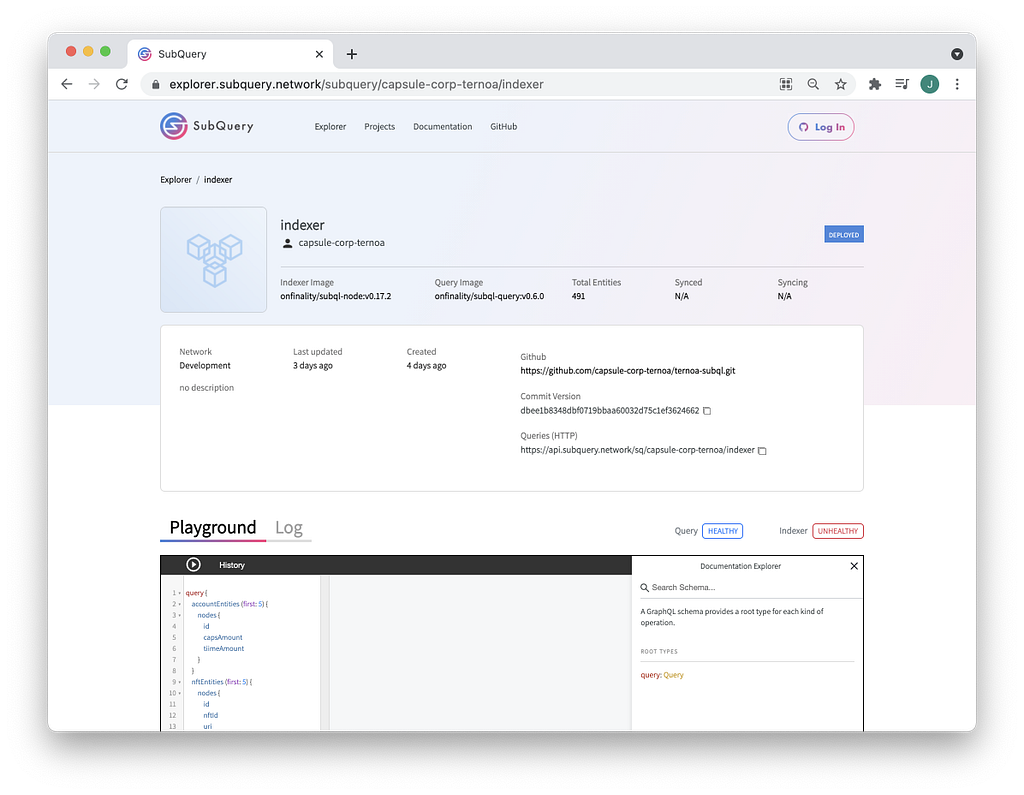Open the Query root type link

pyautogui.click(x=673, y=675)
